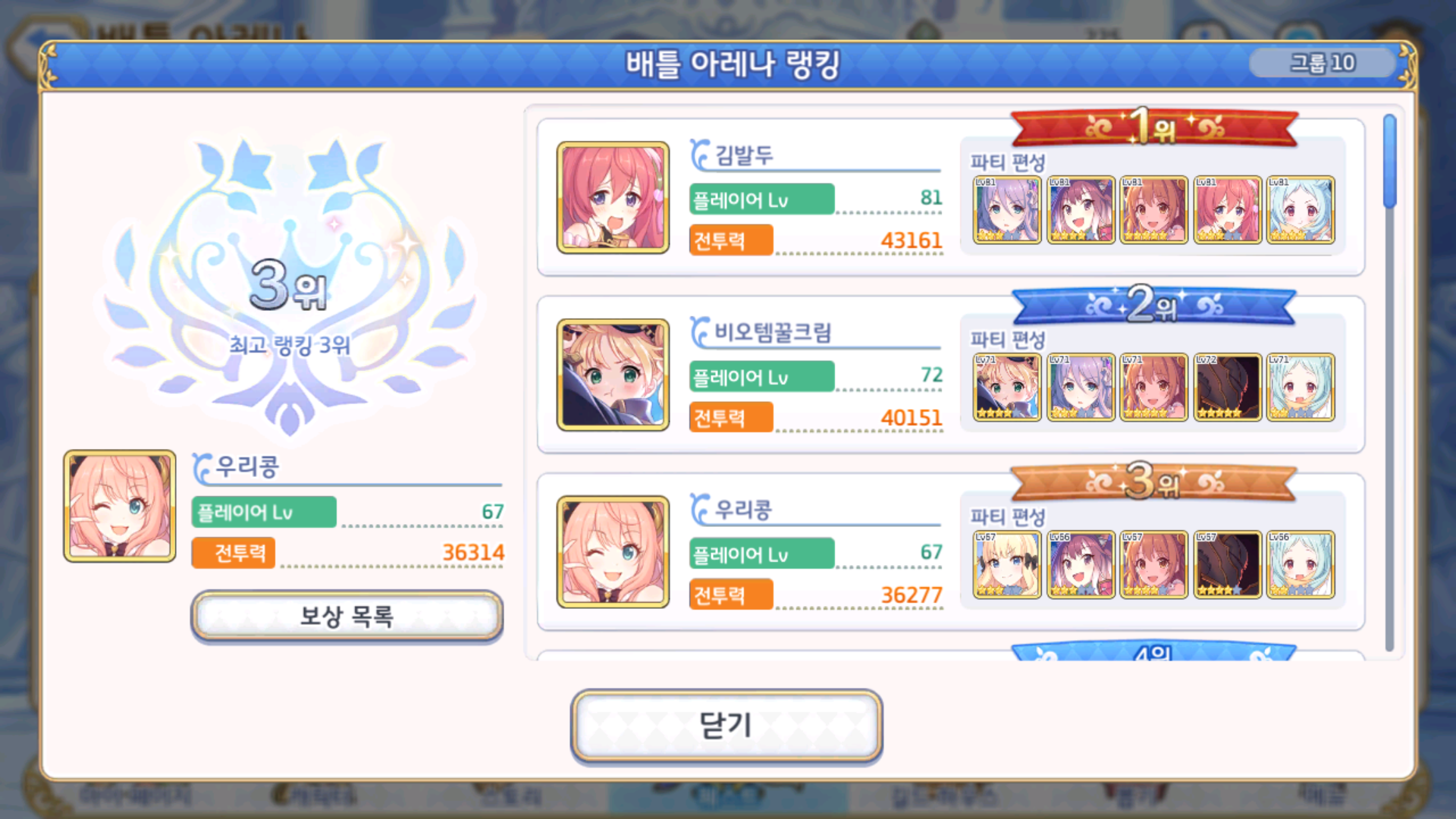Viewport: 1456px width, 819px height.
Task: Select first party character of rank 1 team
Action: (x=1006, y=210)
